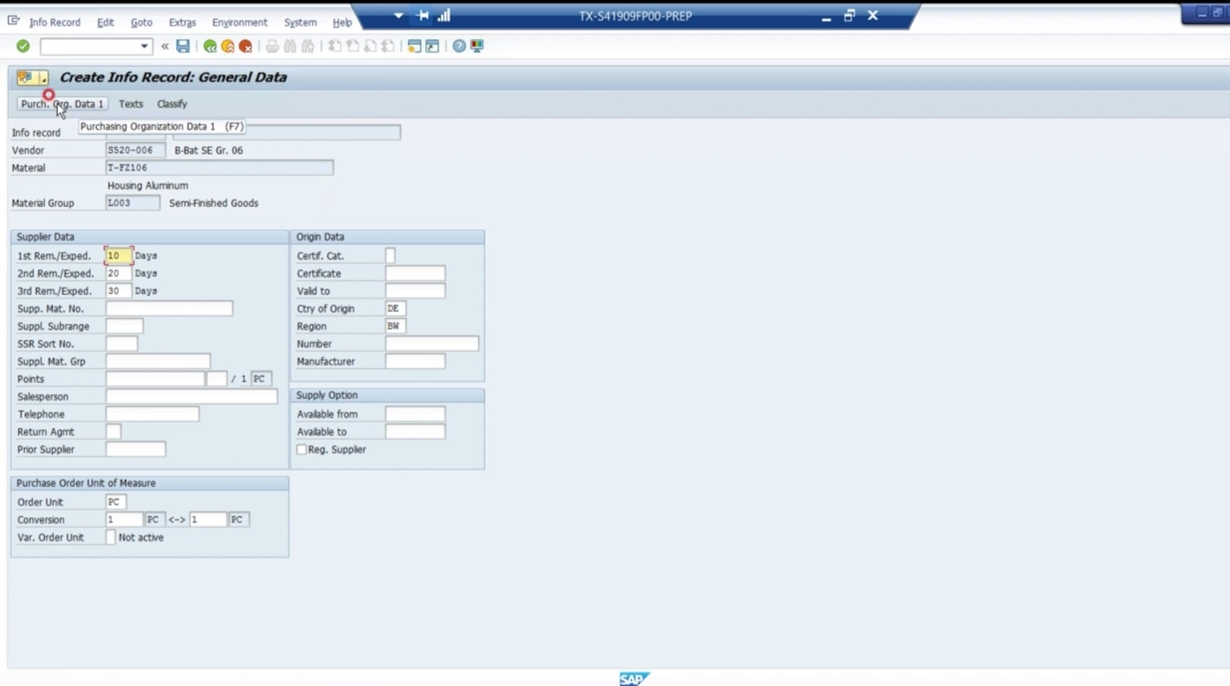Click the Customize Local Layout monitor icon
Image resolution: width=1230 pixels, height=686 pixels.
click(477, 46)
